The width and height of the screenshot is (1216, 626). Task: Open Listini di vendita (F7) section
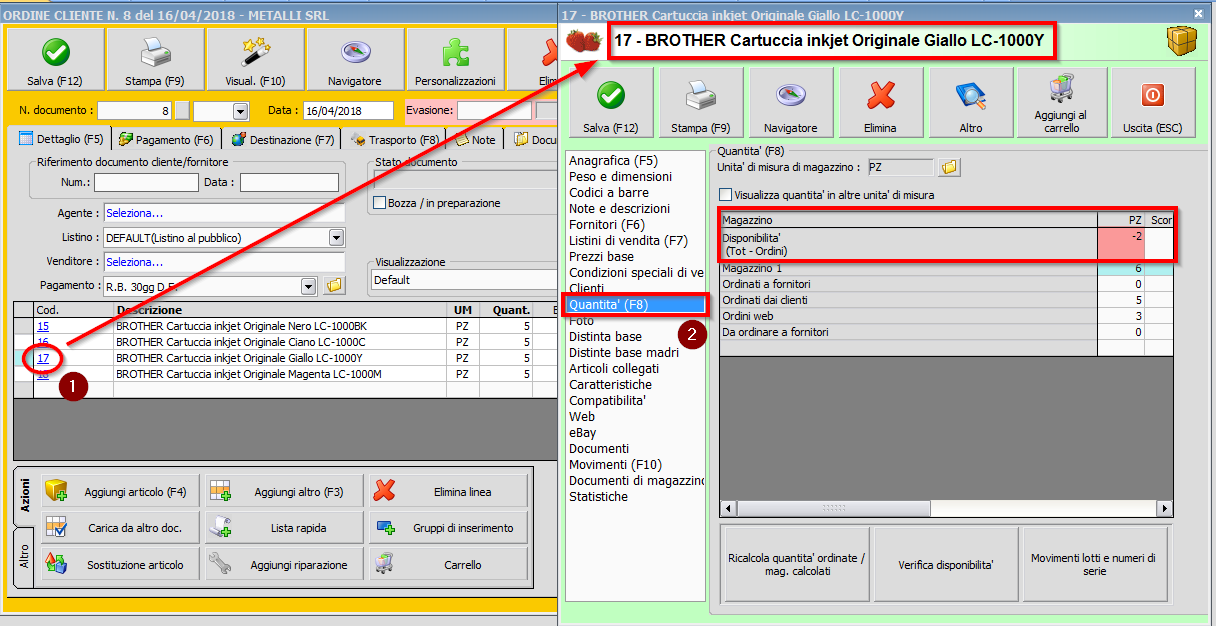[629, 240]
